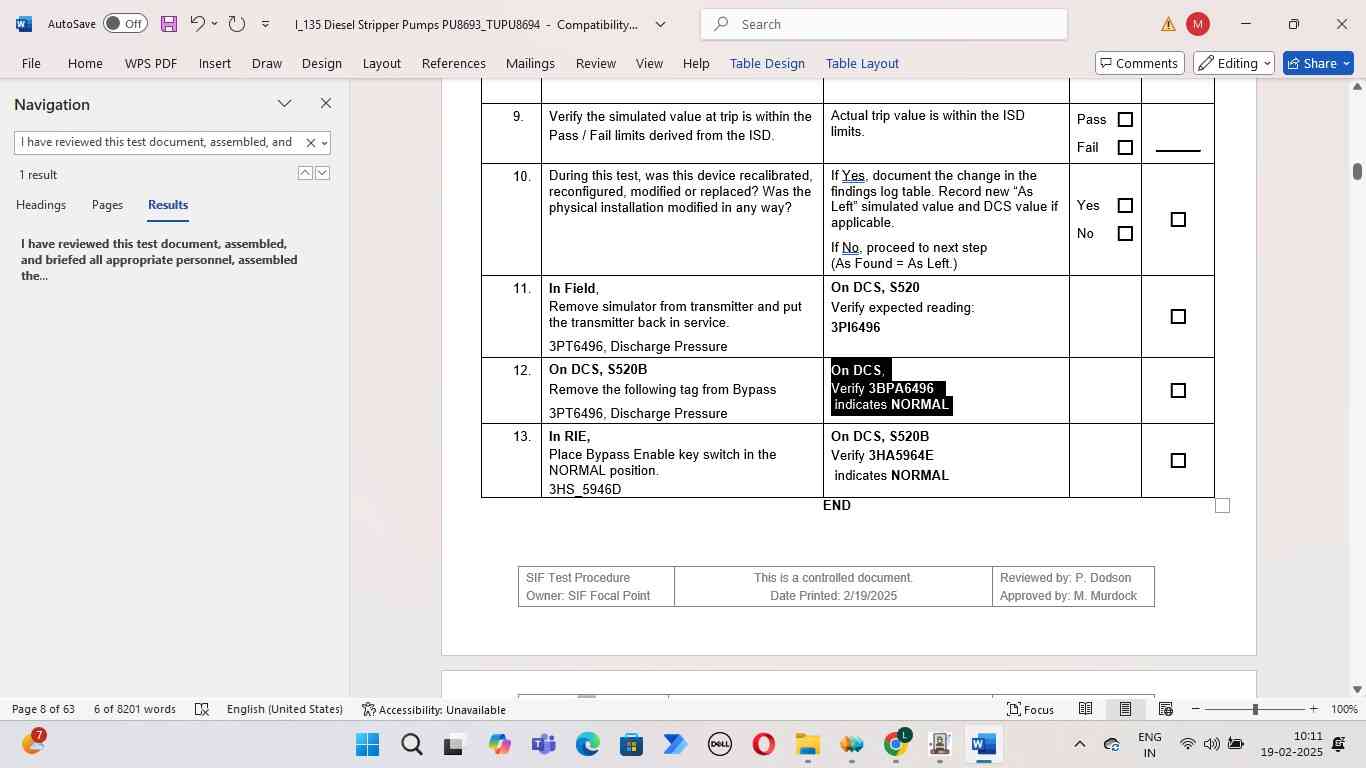Click the warning alert icon
1366x768 pixels.
tap(1168, 24)
